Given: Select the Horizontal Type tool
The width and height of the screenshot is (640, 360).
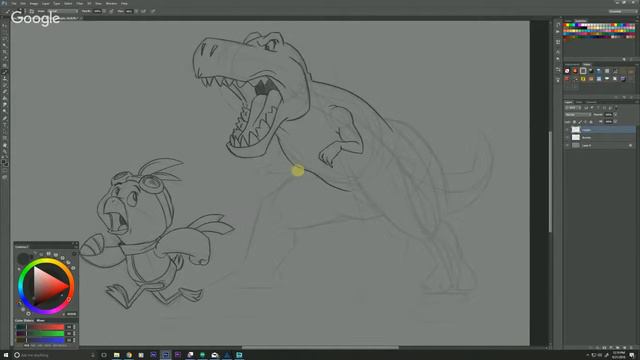Looking at the screenshot, I should pyautogui.click(x=5, y=125).
